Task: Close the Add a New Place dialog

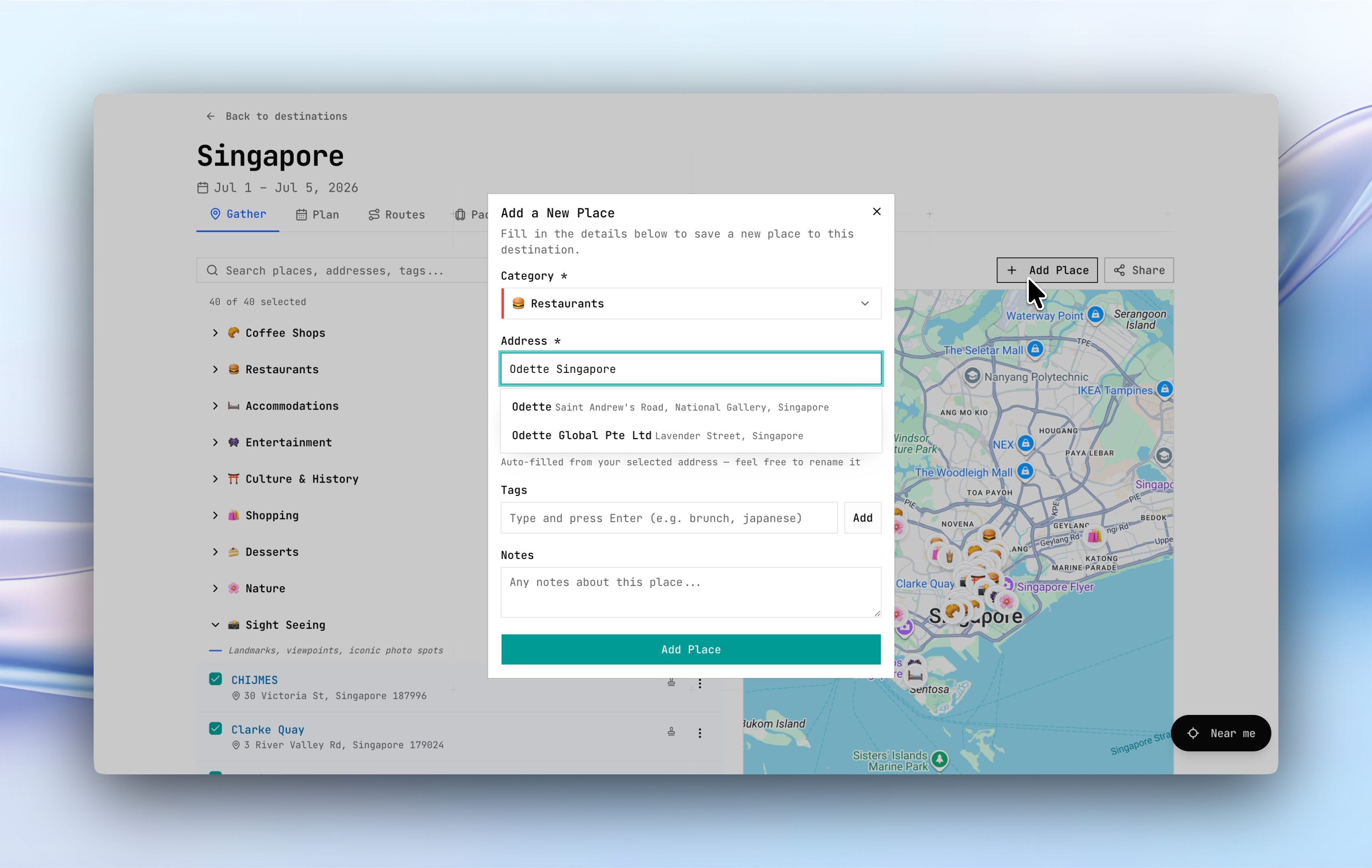Action: tap(876, 212)
